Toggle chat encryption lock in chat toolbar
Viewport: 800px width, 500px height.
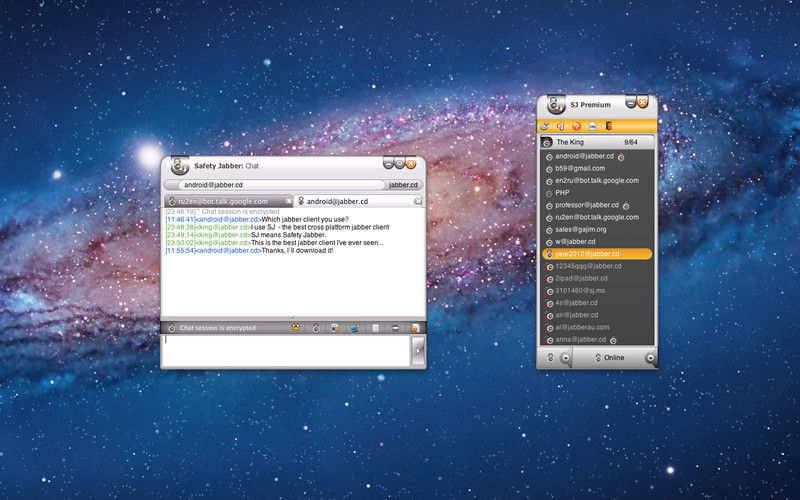tap(316, 328)
